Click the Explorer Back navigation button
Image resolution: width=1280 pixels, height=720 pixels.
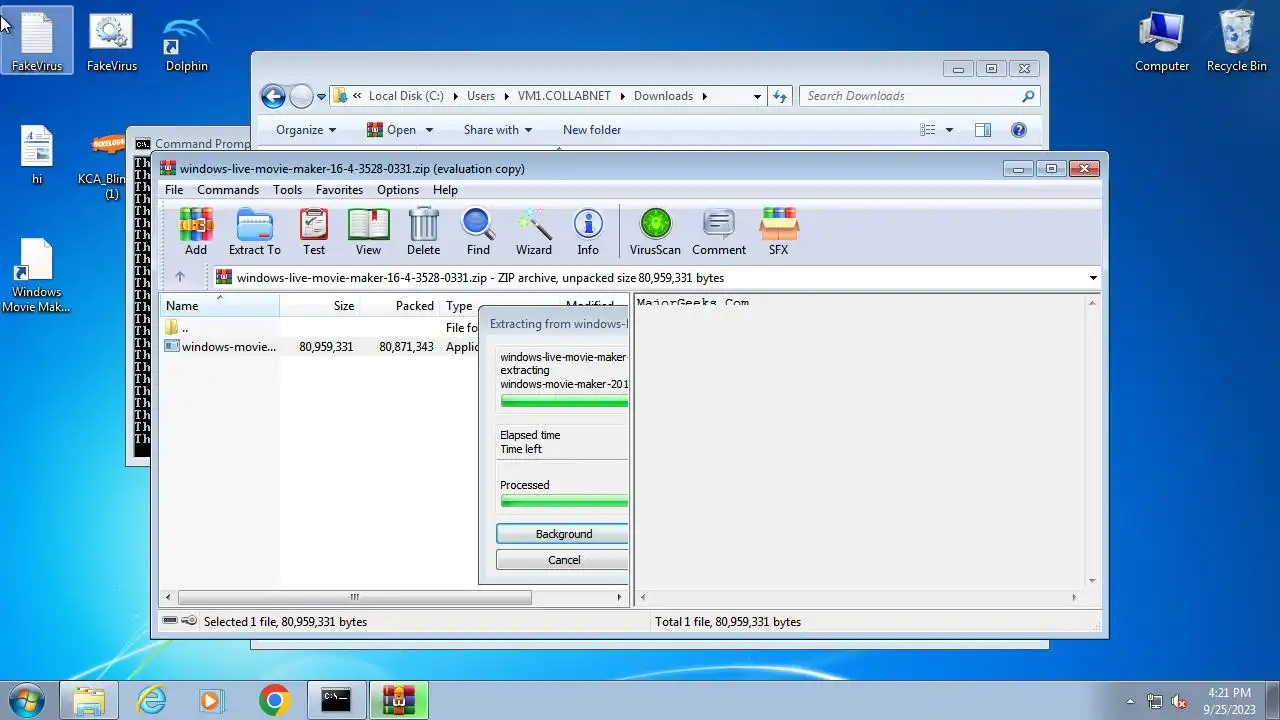272,96
